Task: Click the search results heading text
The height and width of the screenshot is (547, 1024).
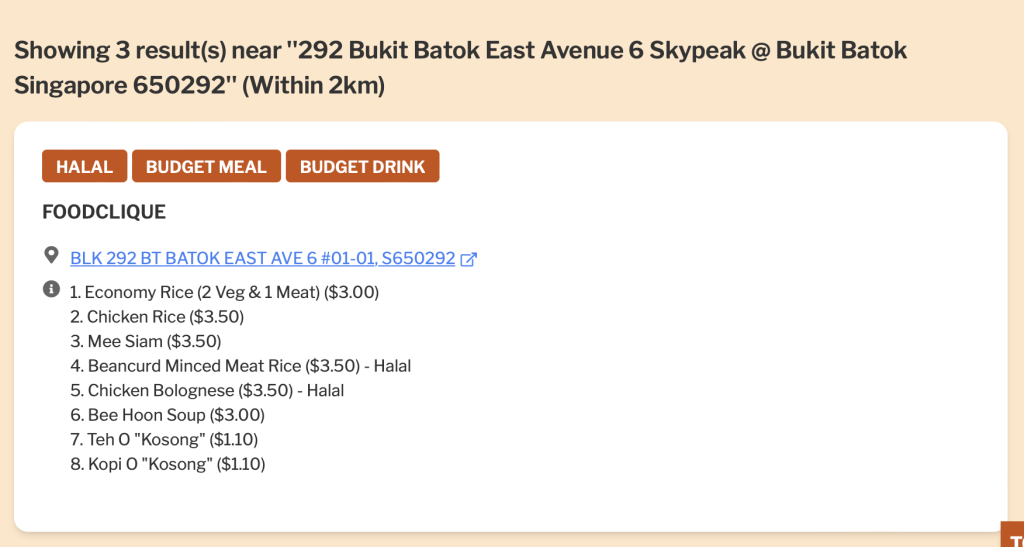Action: tap(460, 51)
